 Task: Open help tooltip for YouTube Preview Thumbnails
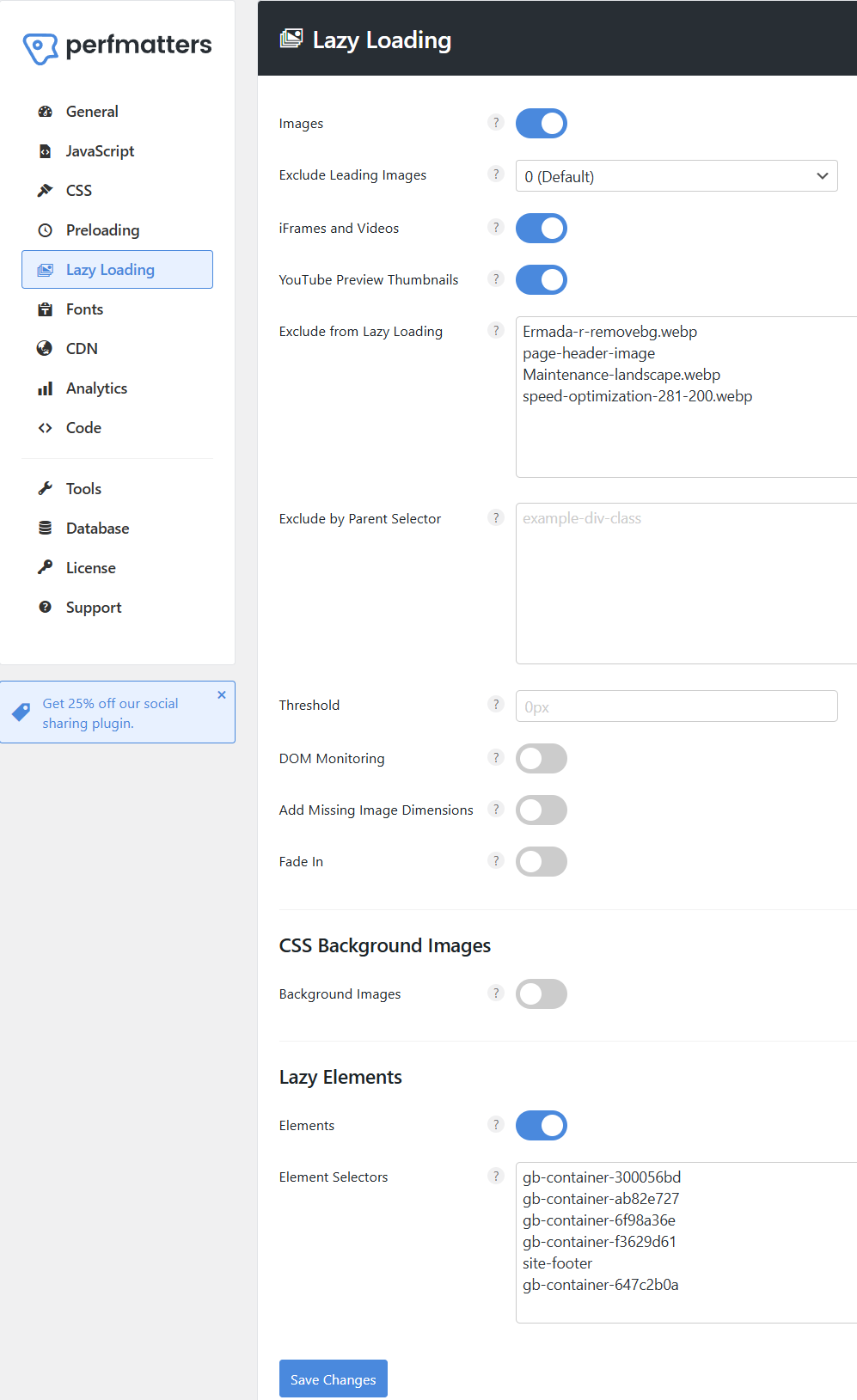[496, 279]
